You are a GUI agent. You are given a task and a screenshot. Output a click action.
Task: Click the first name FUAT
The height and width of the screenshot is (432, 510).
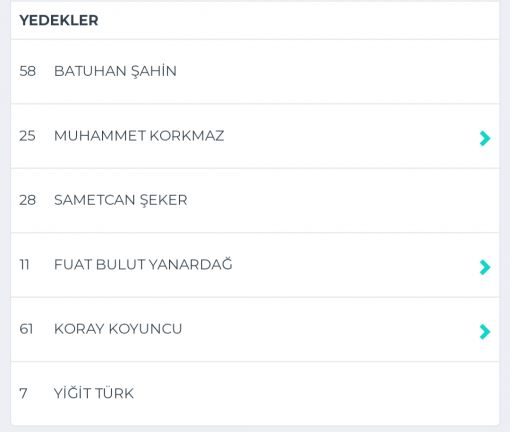click(73, 265)
